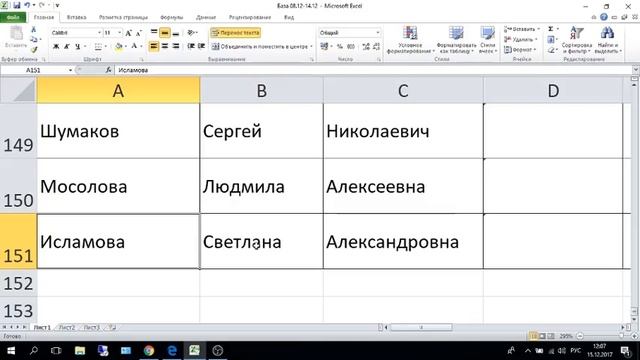Toggle italic formatting (К)
Image resolution: width=640 pixels, height=360 pixels.
67,47
